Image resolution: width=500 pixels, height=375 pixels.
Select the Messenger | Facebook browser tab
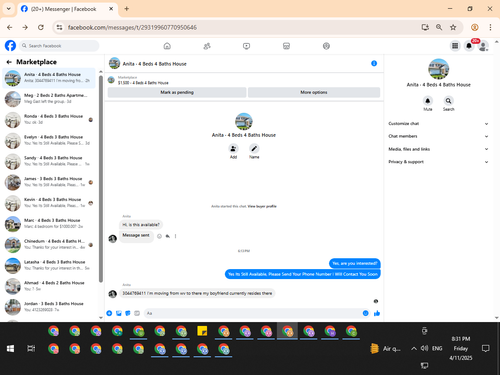pos(67,9)
